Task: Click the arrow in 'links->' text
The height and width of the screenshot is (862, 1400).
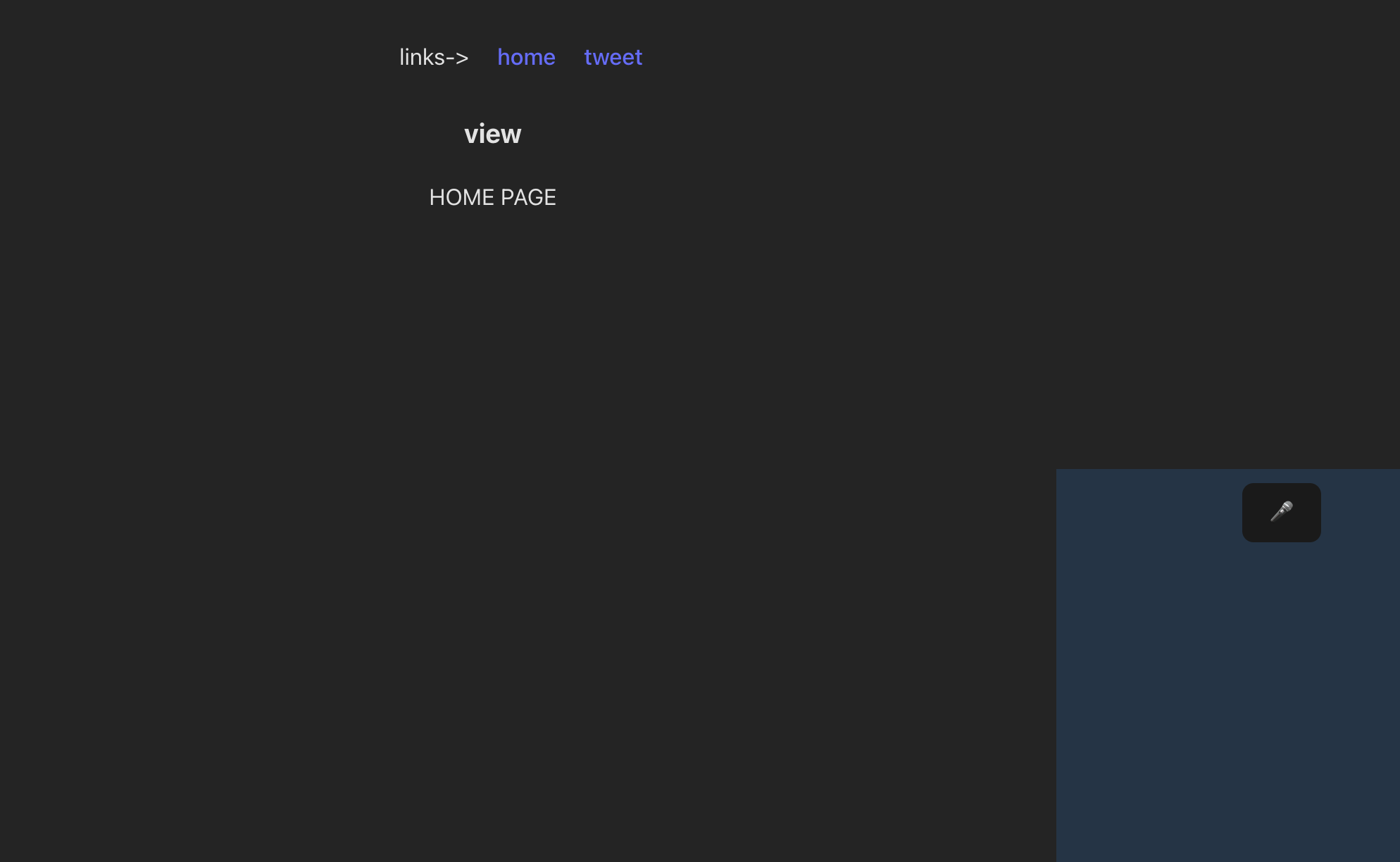Action: [x=458, y=58]
